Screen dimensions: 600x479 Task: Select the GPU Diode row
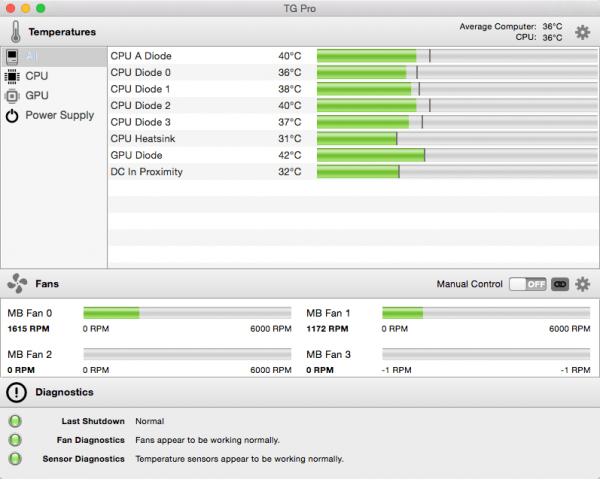[x=353, y=155]
